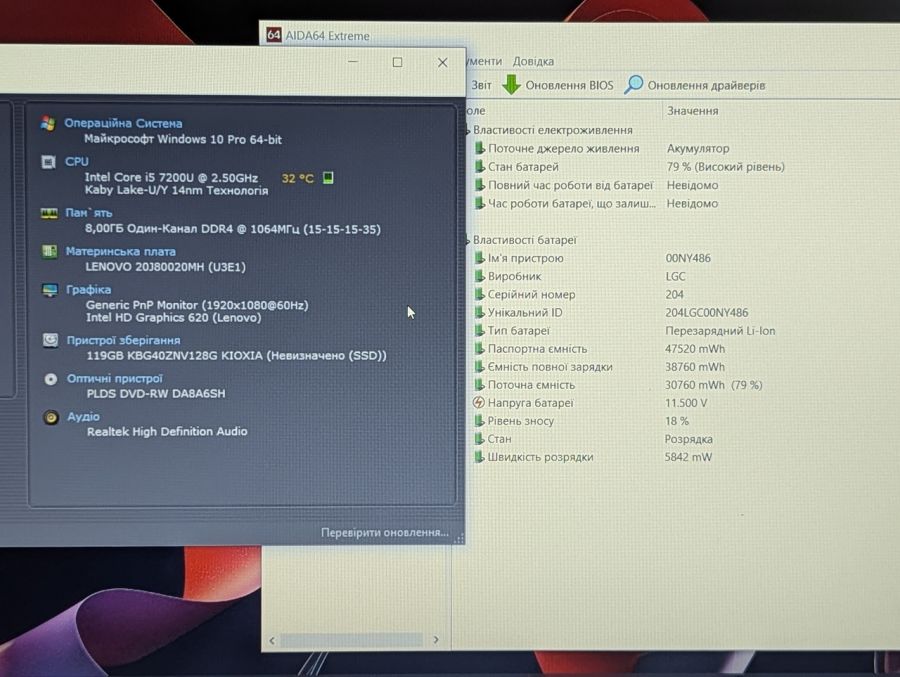Click right arrow of AIDA64 horizontal scrollbar

(436, 640)
